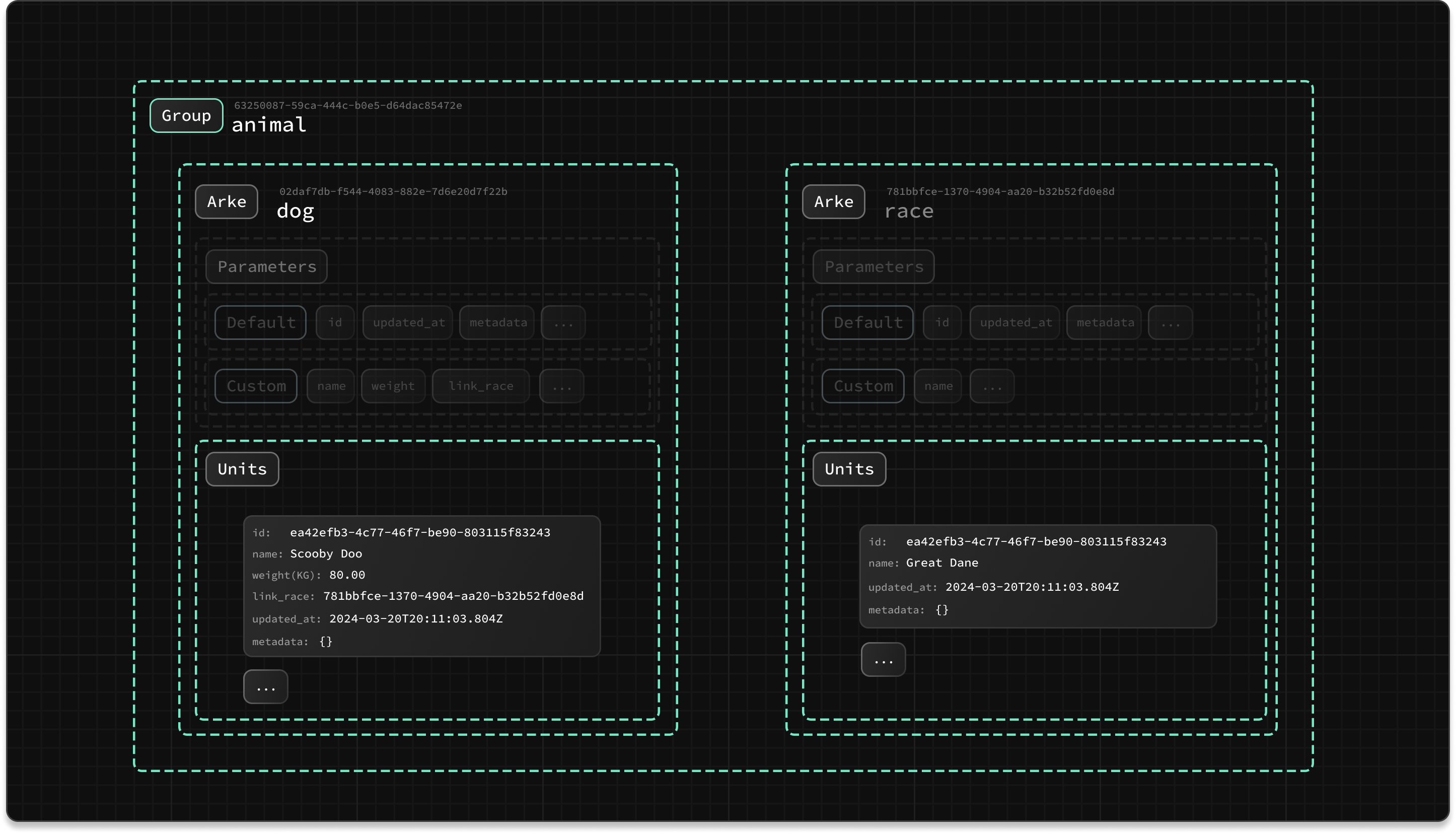This screenshot has width=1456, height=834.
Task: Select the Parameters label in dog Arke
Action: [x=266, y=267]
